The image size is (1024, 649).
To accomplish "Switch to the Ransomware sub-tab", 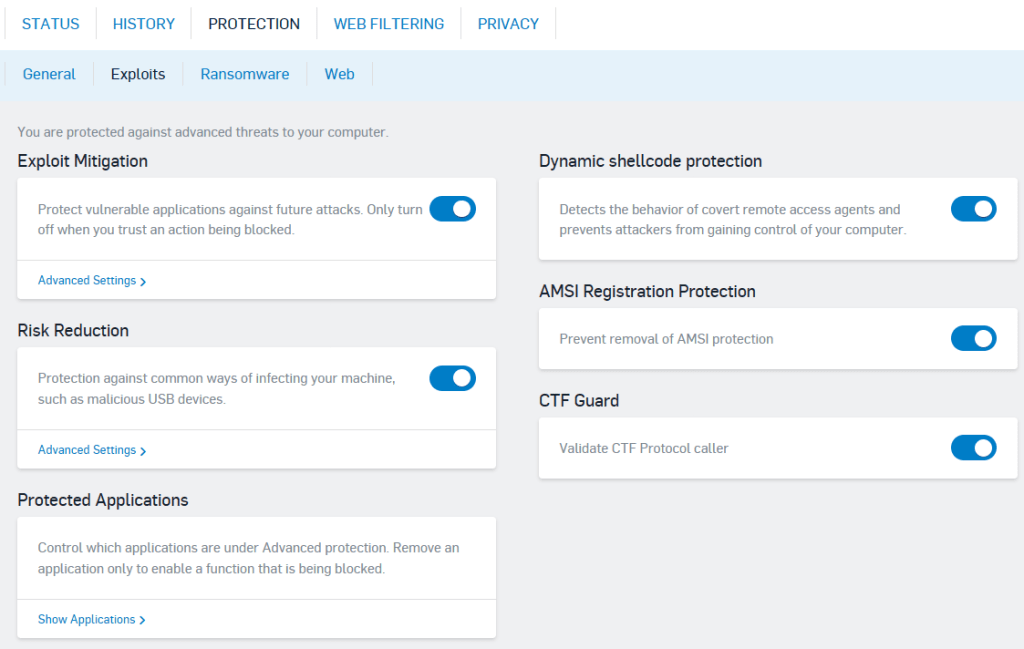I will click(245, 74).
